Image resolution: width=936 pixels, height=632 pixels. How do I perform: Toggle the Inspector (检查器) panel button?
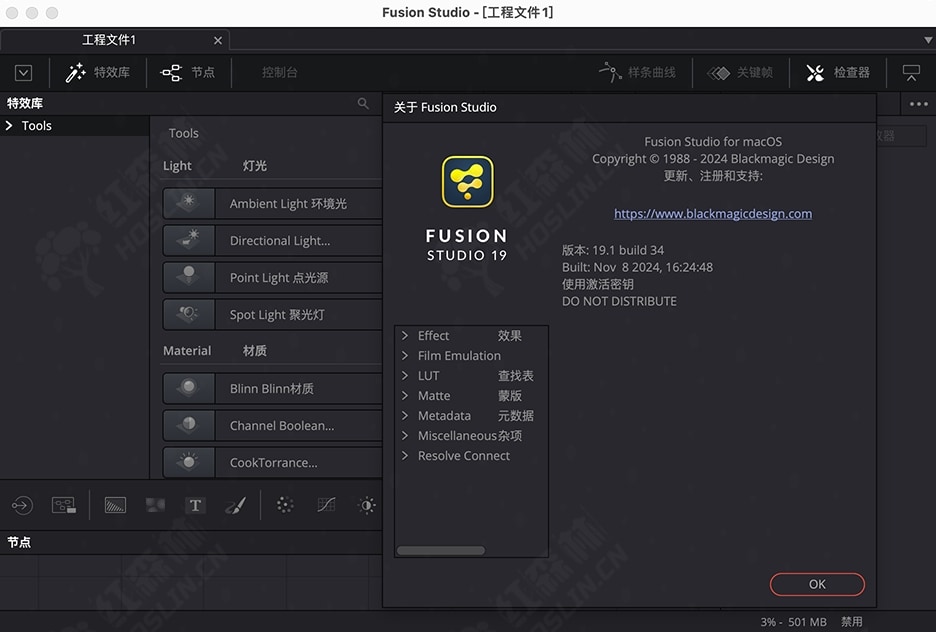tap(838, 73)
